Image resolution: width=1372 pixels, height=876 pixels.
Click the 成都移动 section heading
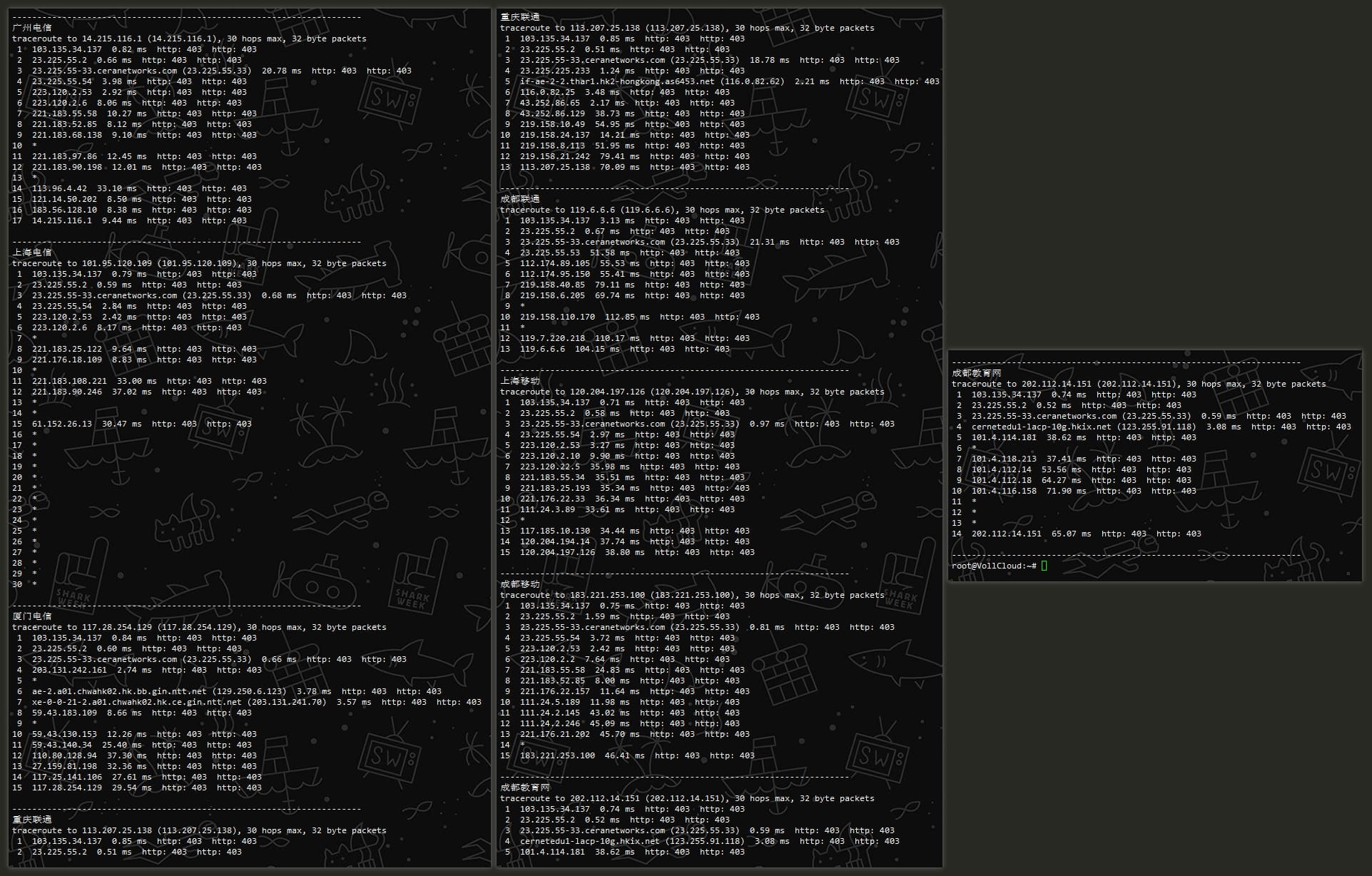[520, 584]
